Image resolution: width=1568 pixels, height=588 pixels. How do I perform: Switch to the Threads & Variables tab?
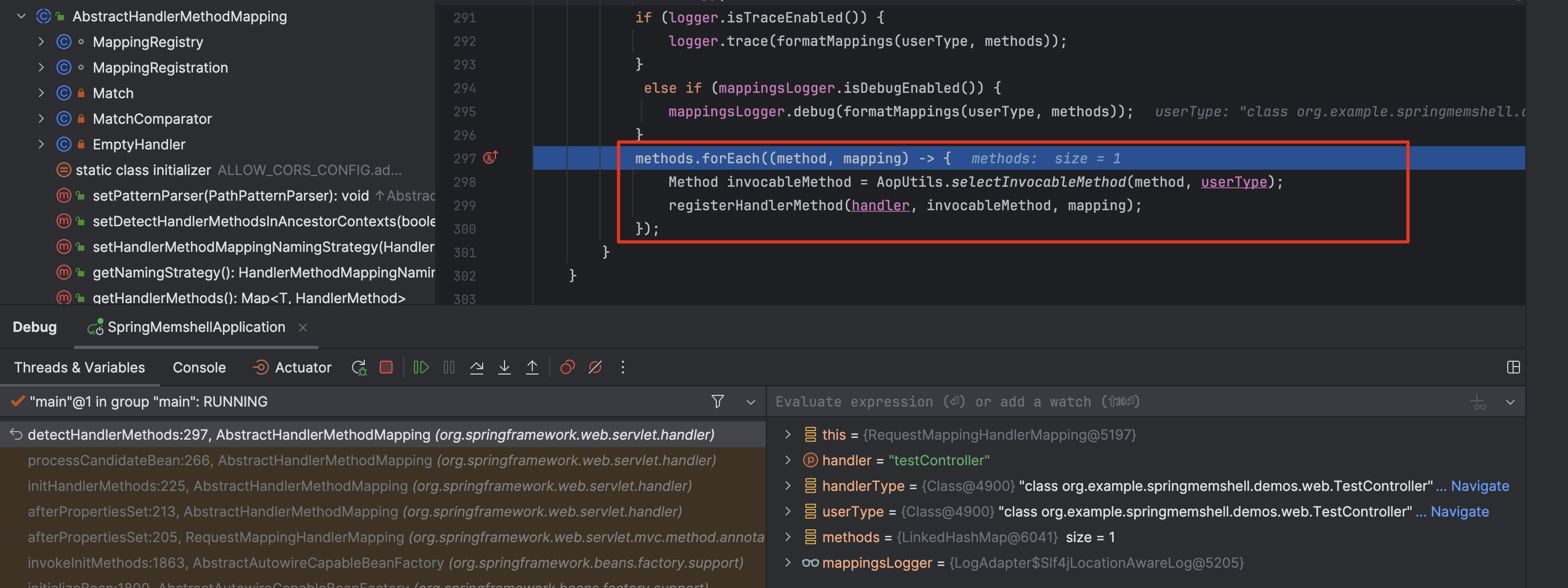click(x=80, y=368)
